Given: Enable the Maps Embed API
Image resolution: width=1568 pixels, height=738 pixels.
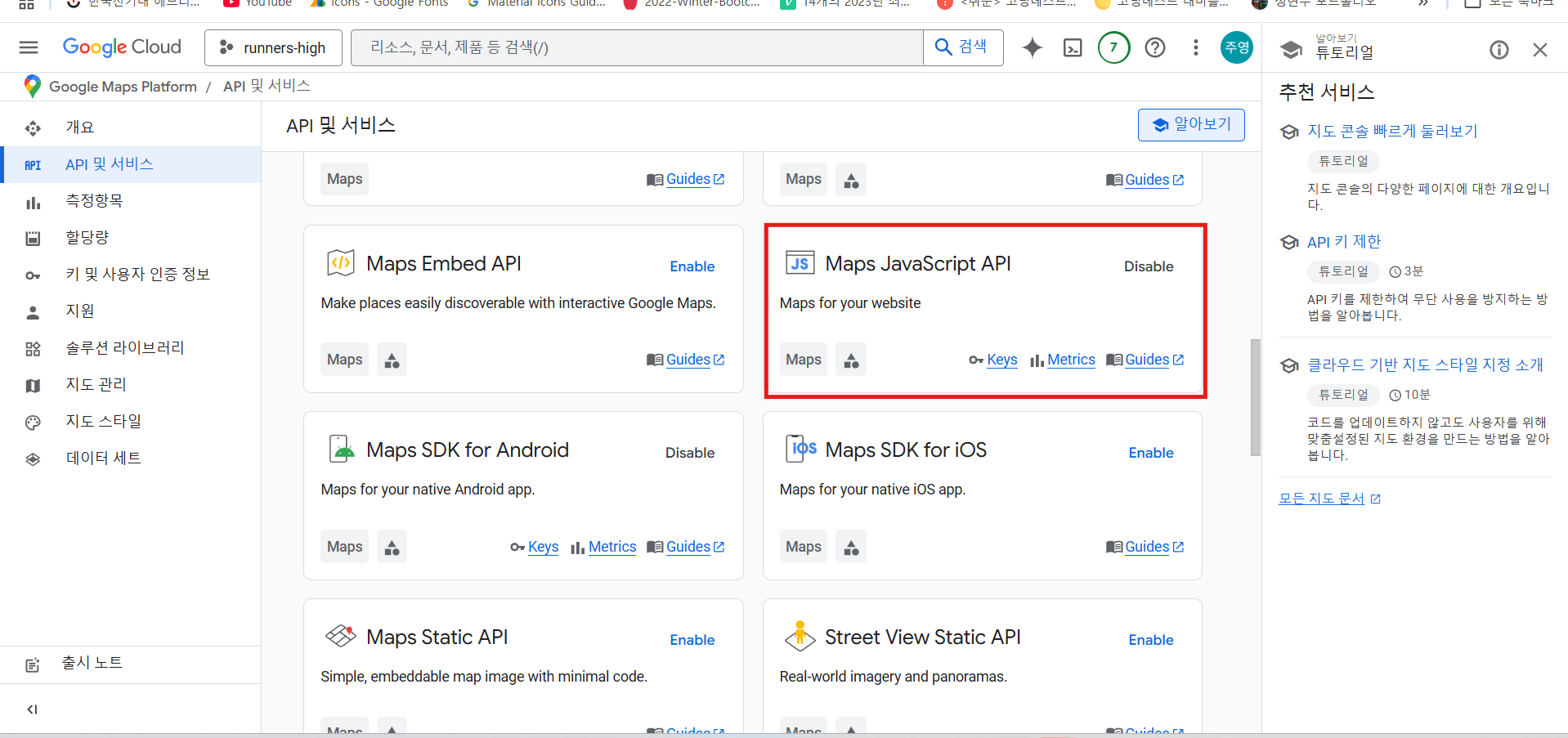Looking at the screenshot, I should click(692, 266).
